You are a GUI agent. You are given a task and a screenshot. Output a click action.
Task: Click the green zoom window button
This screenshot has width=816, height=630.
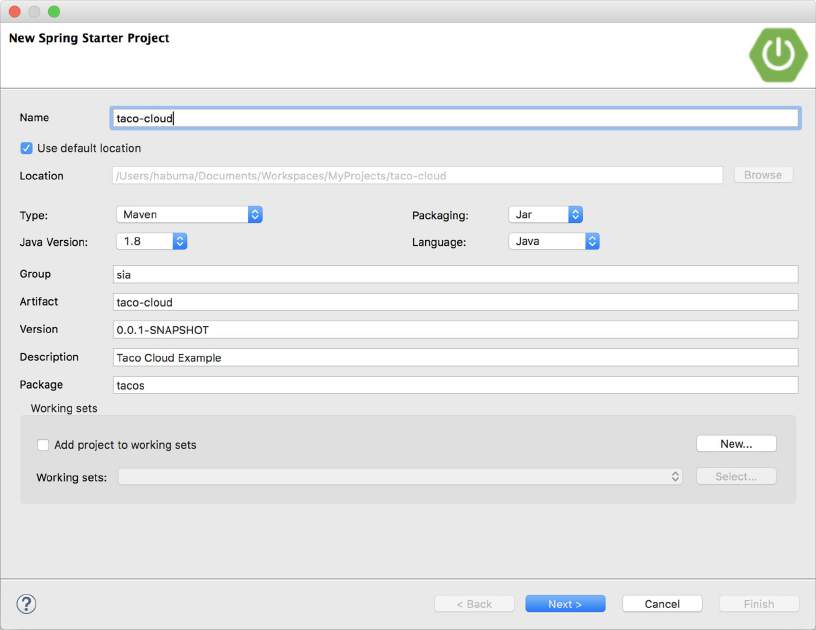pos(54,11)
